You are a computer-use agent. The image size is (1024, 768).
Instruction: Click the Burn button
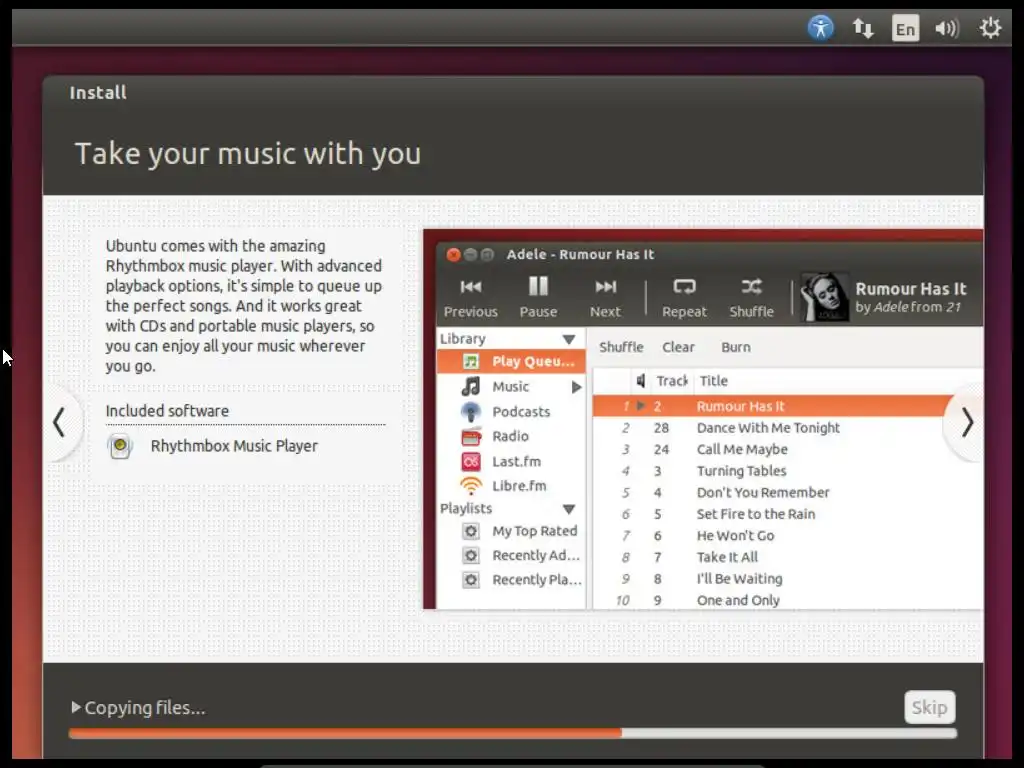(735, 347)
